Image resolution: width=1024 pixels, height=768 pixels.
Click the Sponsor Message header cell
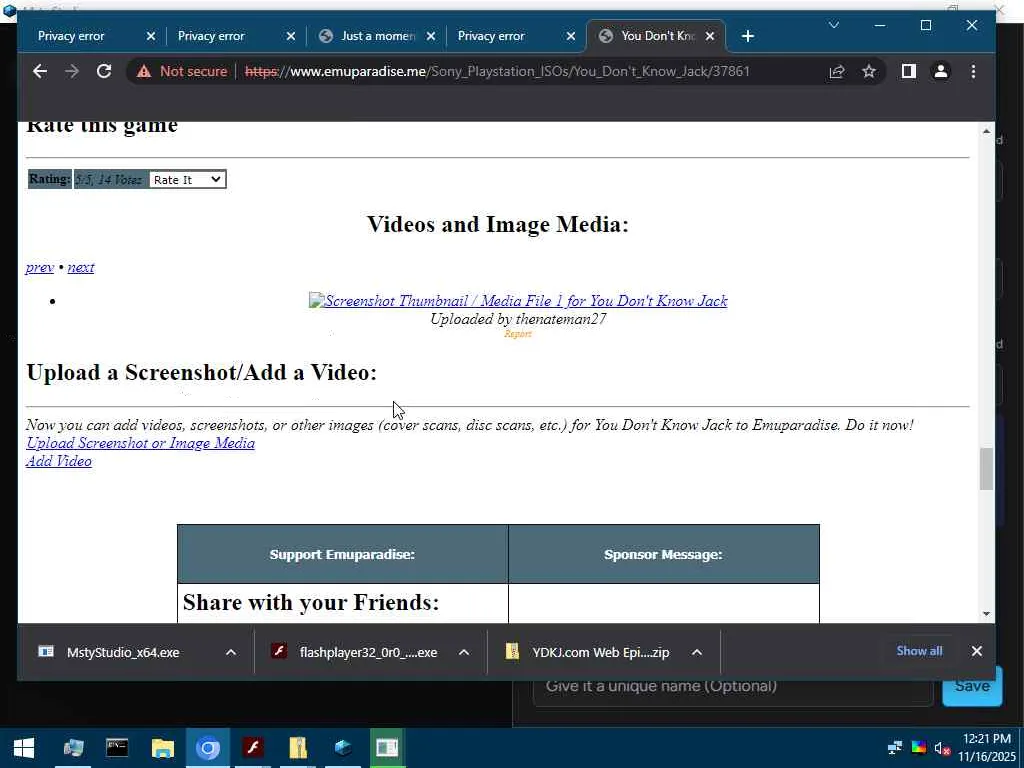pyautogui.click(x=664, y=554)
